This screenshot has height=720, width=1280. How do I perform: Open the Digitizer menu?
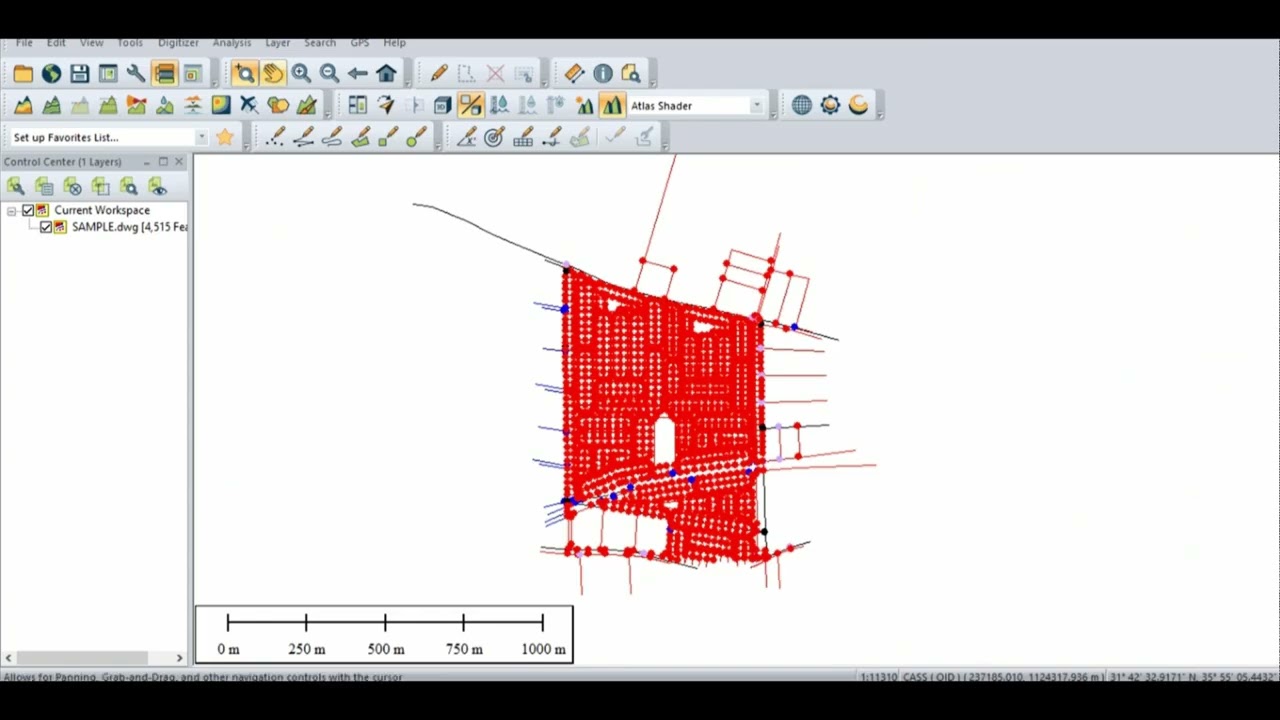click(x=178, y=43)
